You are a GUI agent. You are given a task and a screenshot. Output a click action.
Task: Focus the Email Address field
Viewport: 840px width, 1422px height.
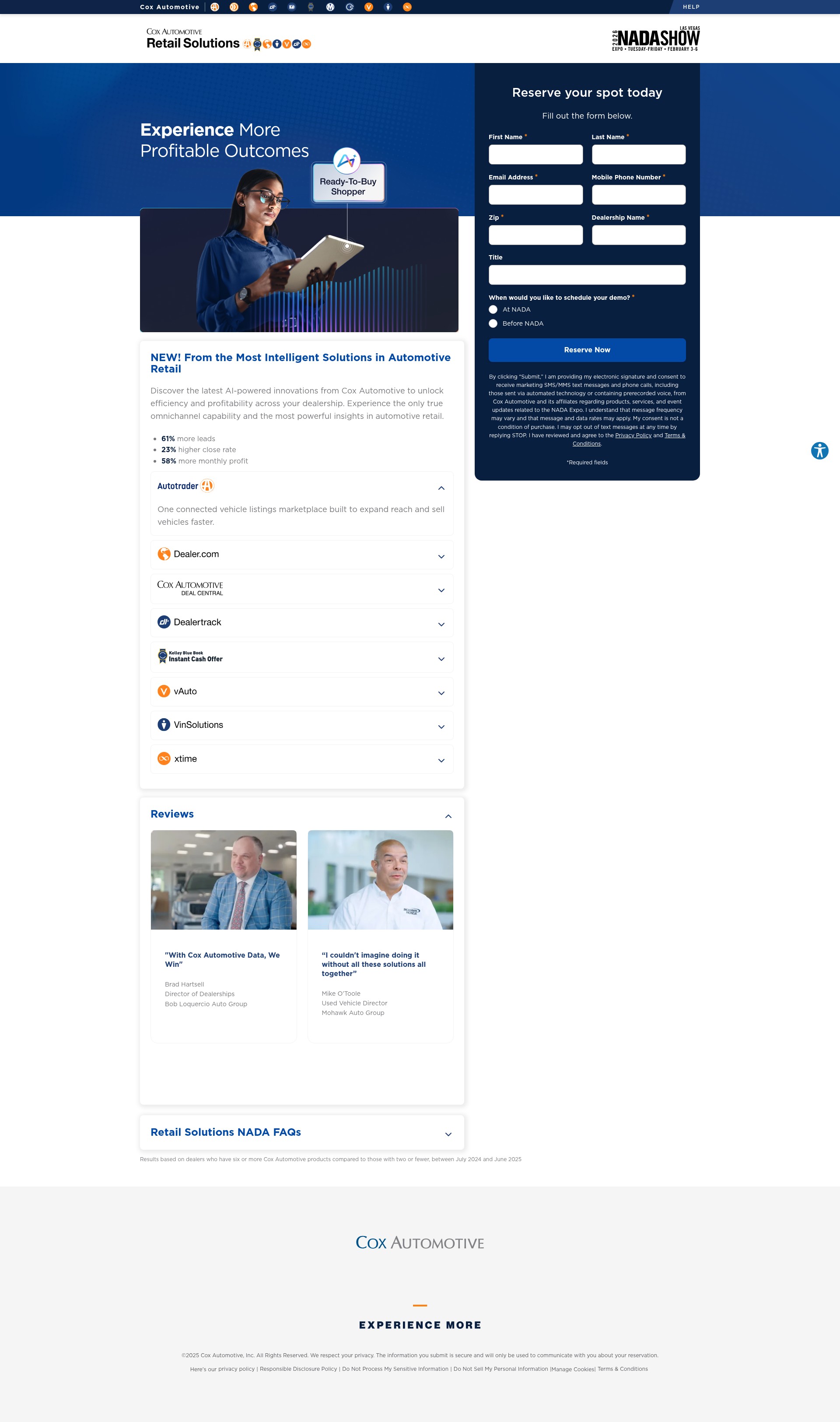pyautogui.click(x=535, y=195)
